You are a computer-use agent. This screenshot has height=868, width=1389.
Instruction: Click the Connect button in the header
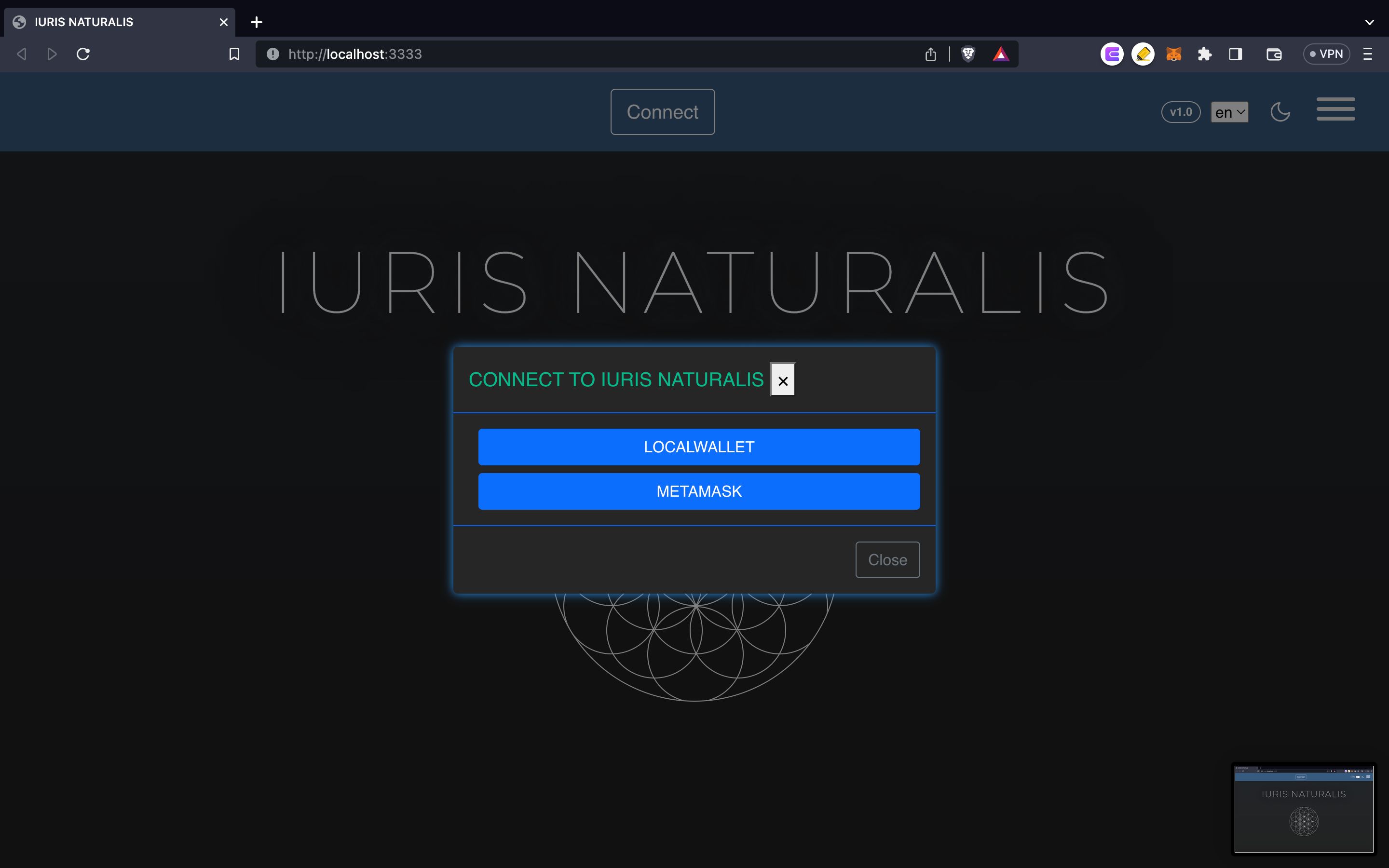click(662, 112)
